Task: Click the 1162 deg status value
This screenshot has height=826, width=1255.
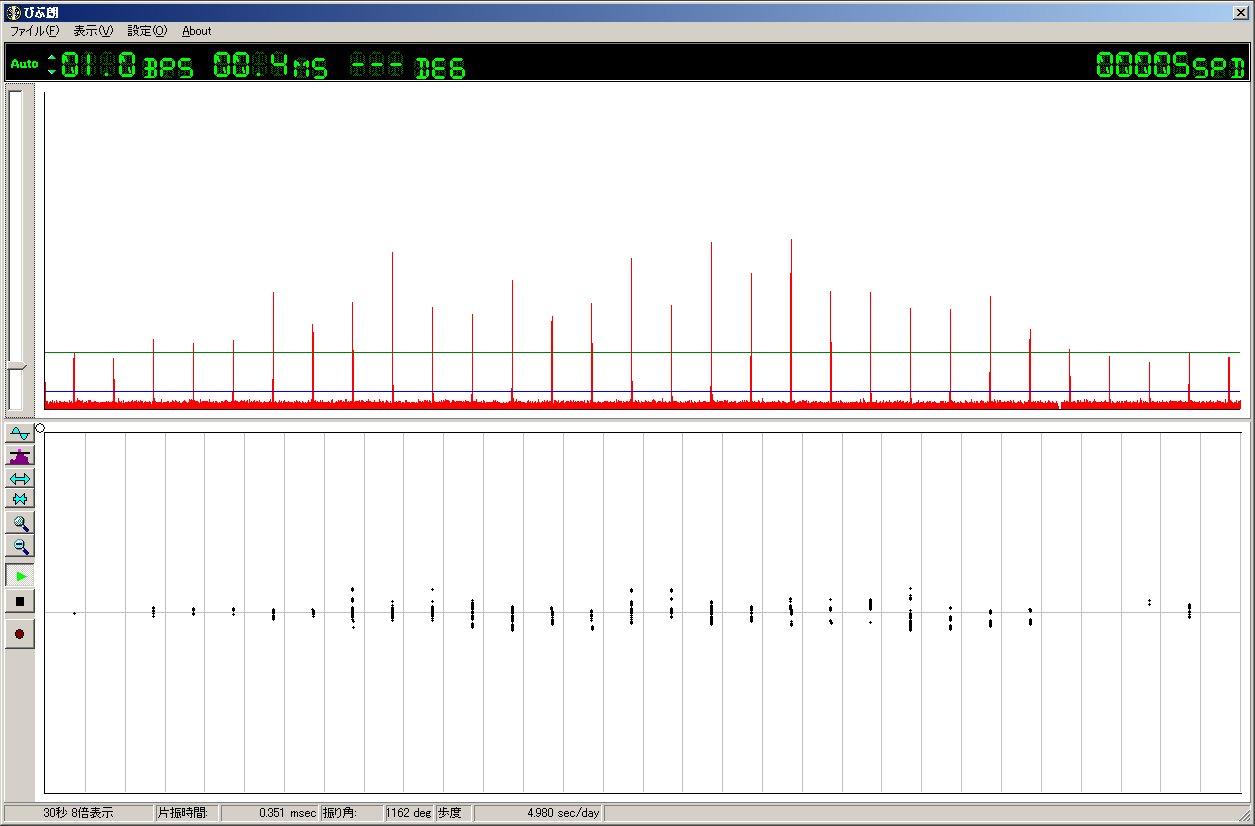Action: pos(408,813)
